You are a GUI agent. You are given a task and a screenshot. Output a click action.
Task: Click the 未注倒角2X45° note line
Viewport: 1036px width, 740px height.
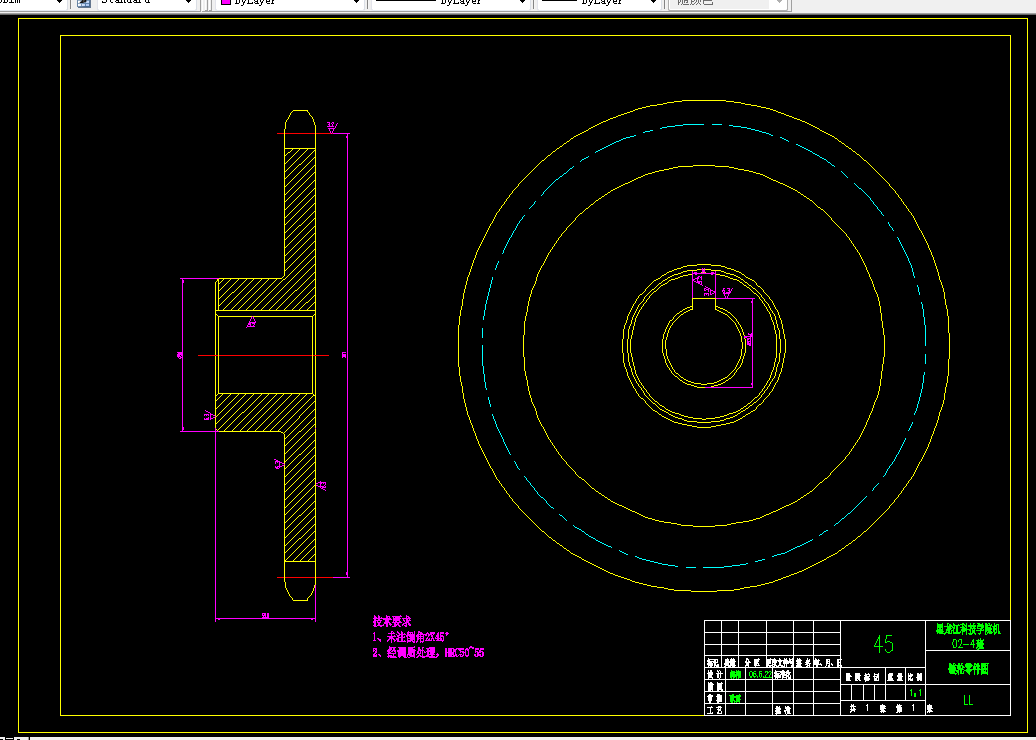[x=410, y=638]
